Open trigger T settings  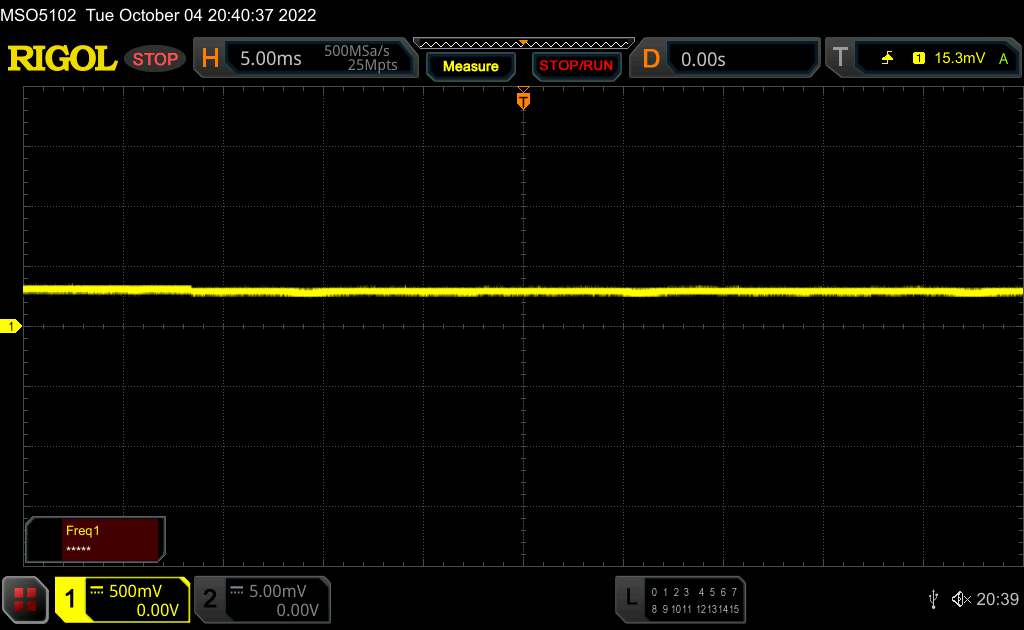[x=840, y=57]
